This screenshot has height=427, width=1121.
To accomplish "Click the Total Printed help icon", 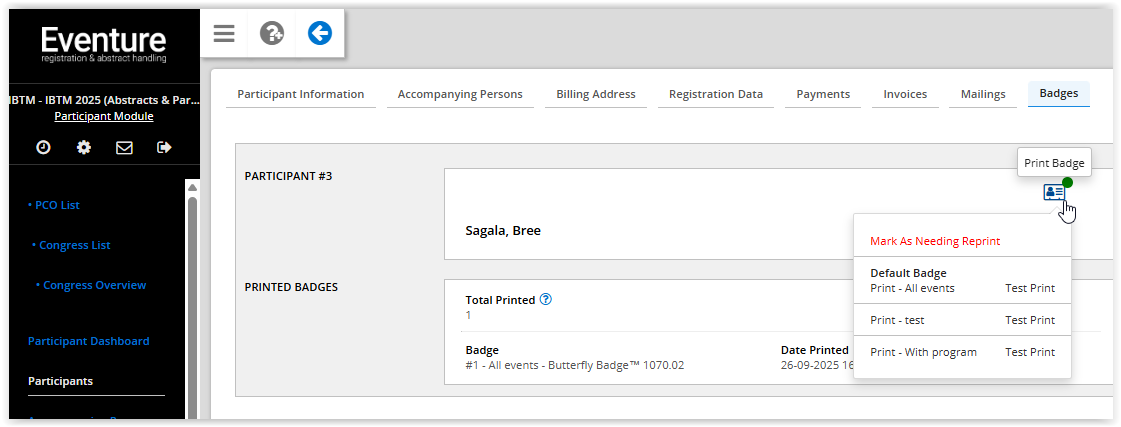I will click(x=545, y=299).
